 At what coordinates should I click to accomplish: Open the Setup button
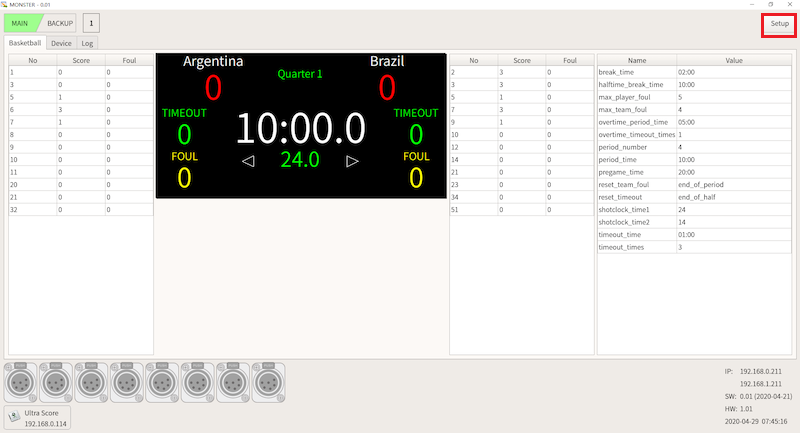coord(778,23)
